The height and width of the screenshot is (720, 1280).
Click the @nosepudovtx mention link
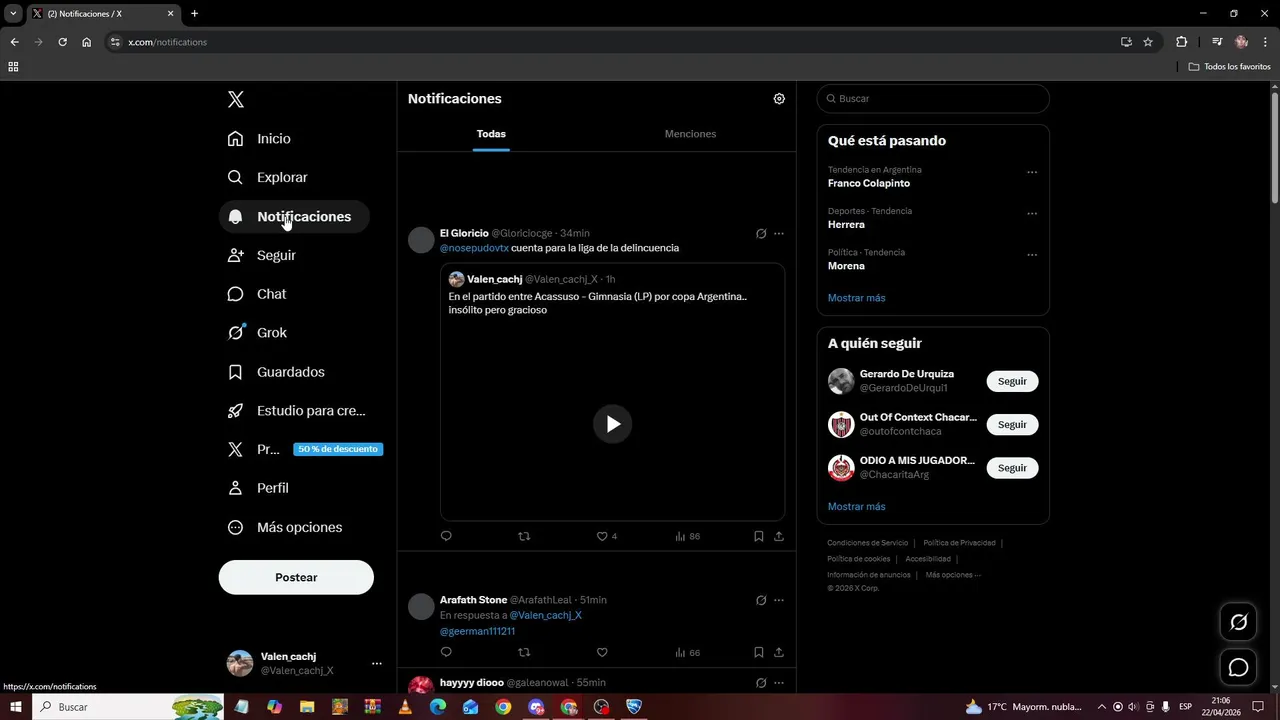coord(474,248)
